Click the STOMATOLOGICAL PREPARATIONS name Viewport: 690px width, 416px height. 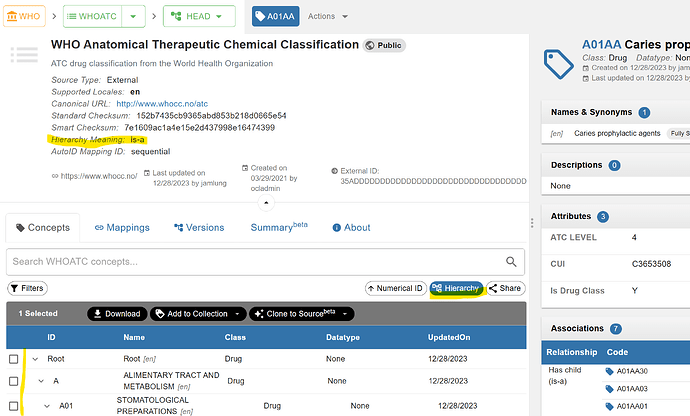click(x=152, y=406)
